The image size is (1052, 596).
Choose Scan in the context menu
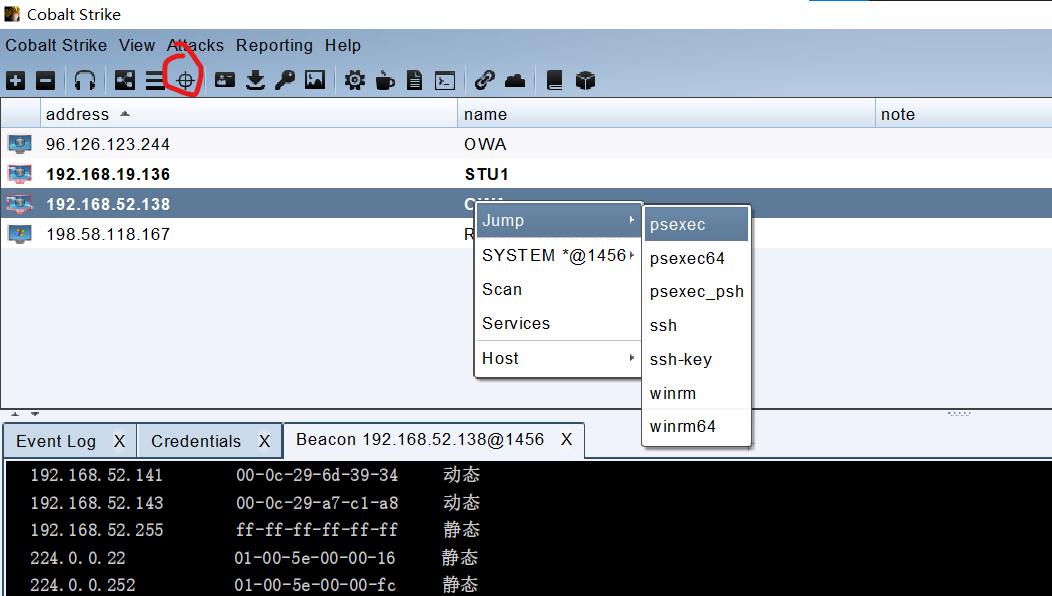558,289
